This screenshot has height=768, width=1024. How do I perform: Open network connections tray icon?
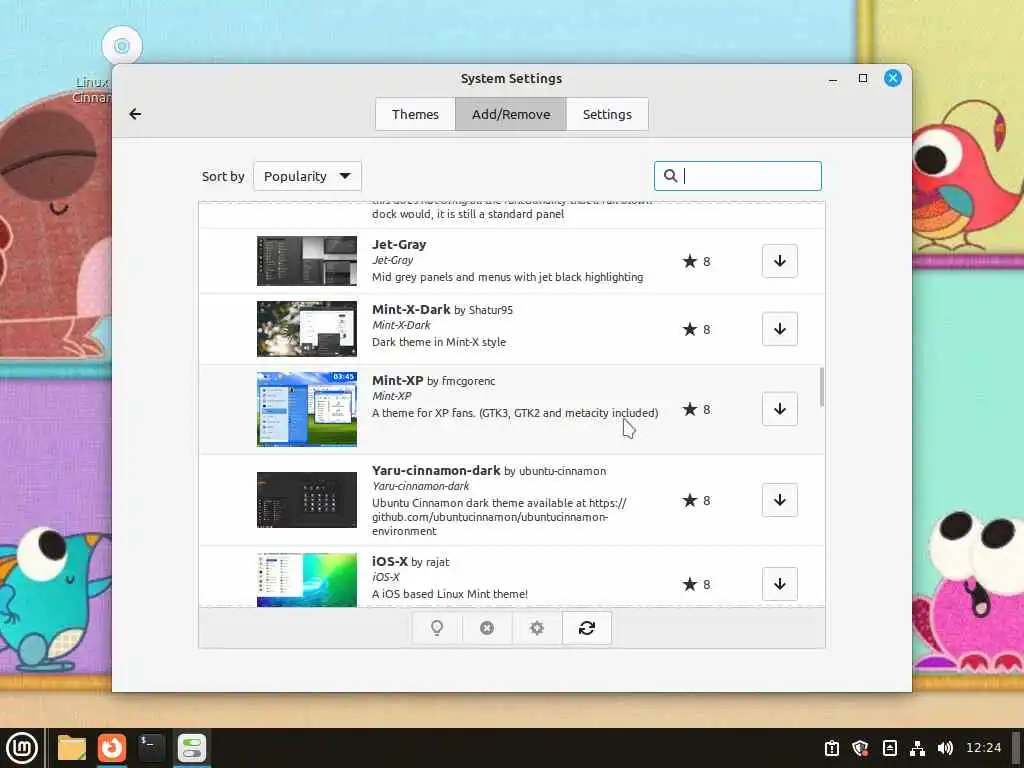tap(918, 748)
